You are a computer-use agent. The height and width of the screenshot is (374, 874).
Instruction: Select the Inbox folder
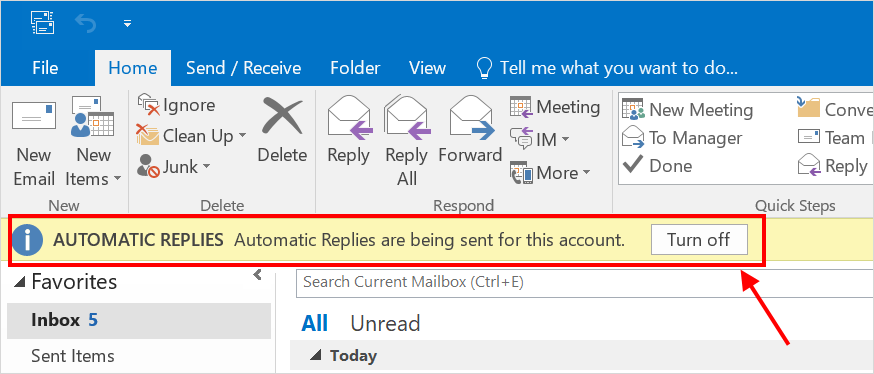pos(139,320)
